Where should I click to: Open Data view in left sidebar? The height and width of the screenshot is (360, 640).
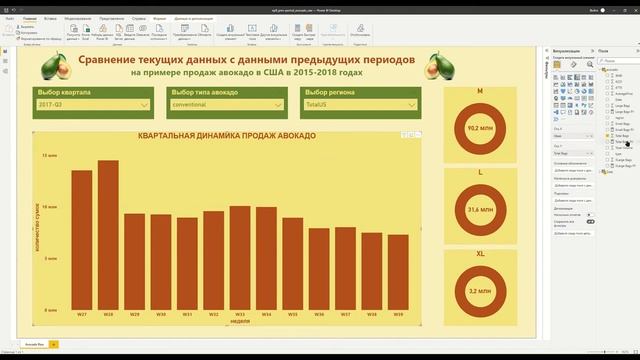[5, 61]
